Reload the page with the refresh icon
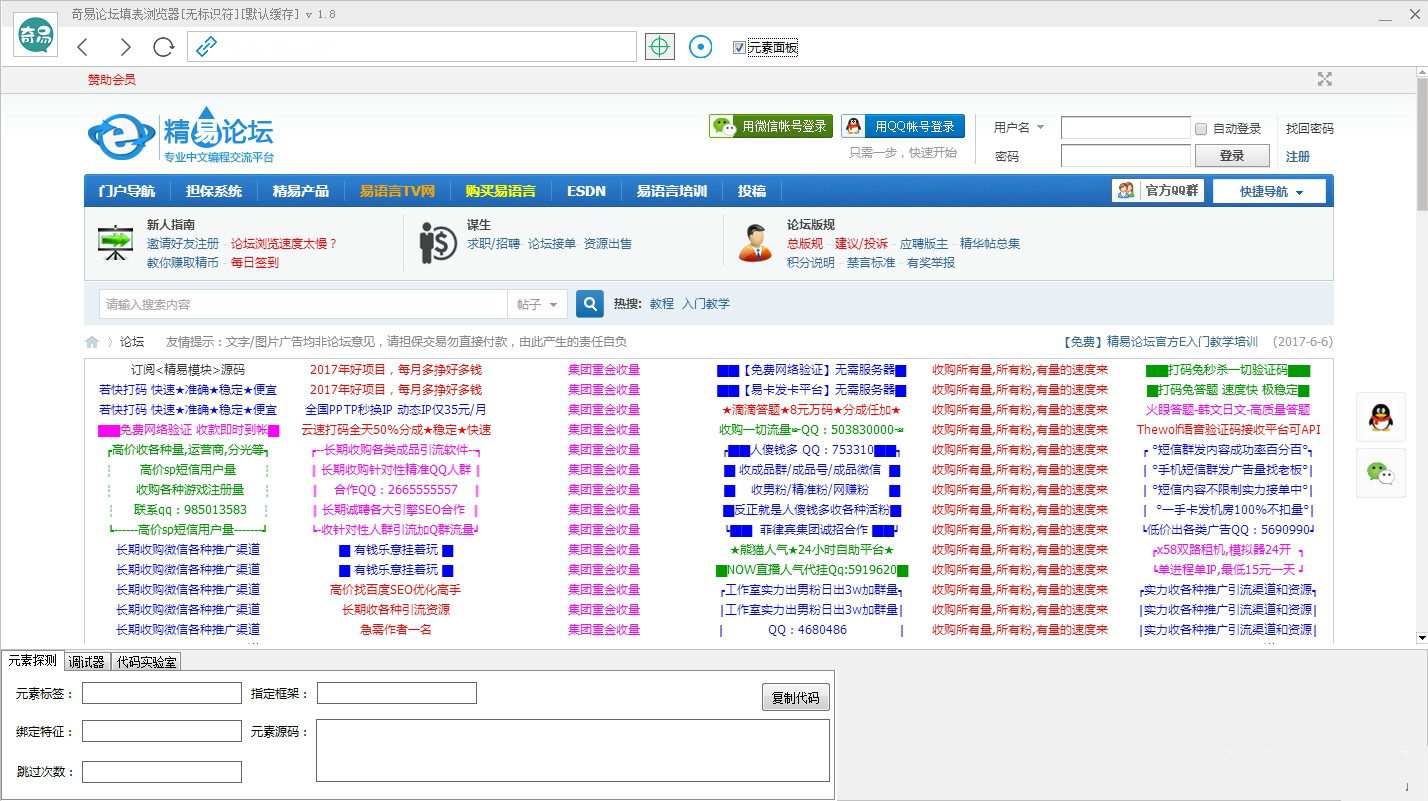This screenshot has width=1428, height=801. [x=164, y=47]
